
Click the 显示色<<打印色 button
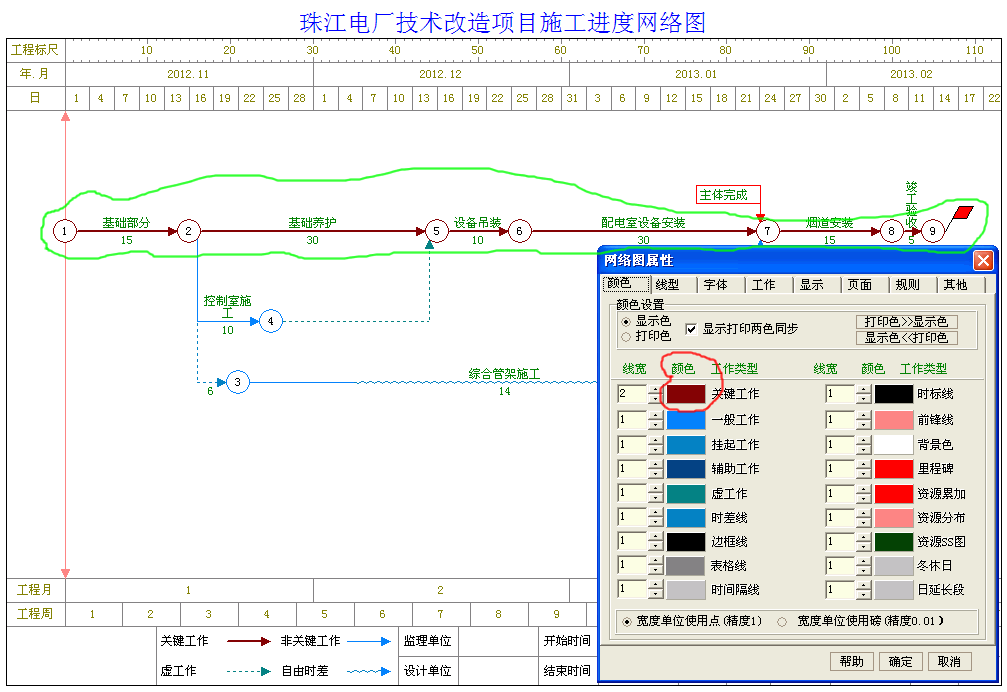pyautogui.click(x=906, y=338)
